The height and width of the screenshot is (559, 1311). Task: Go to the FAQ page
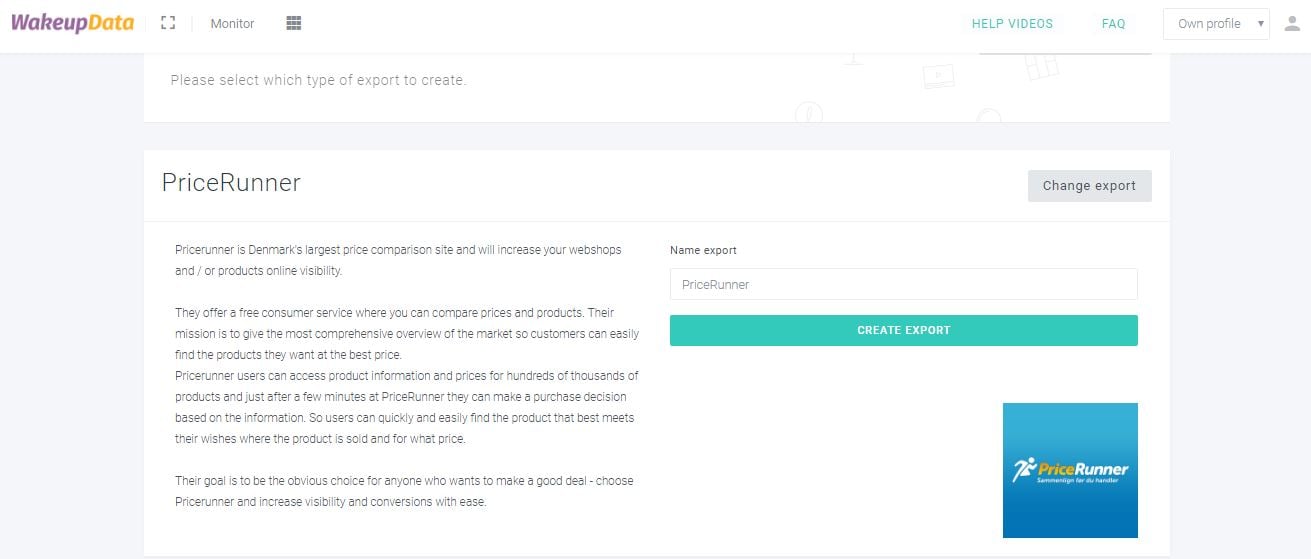point(1113,24)
